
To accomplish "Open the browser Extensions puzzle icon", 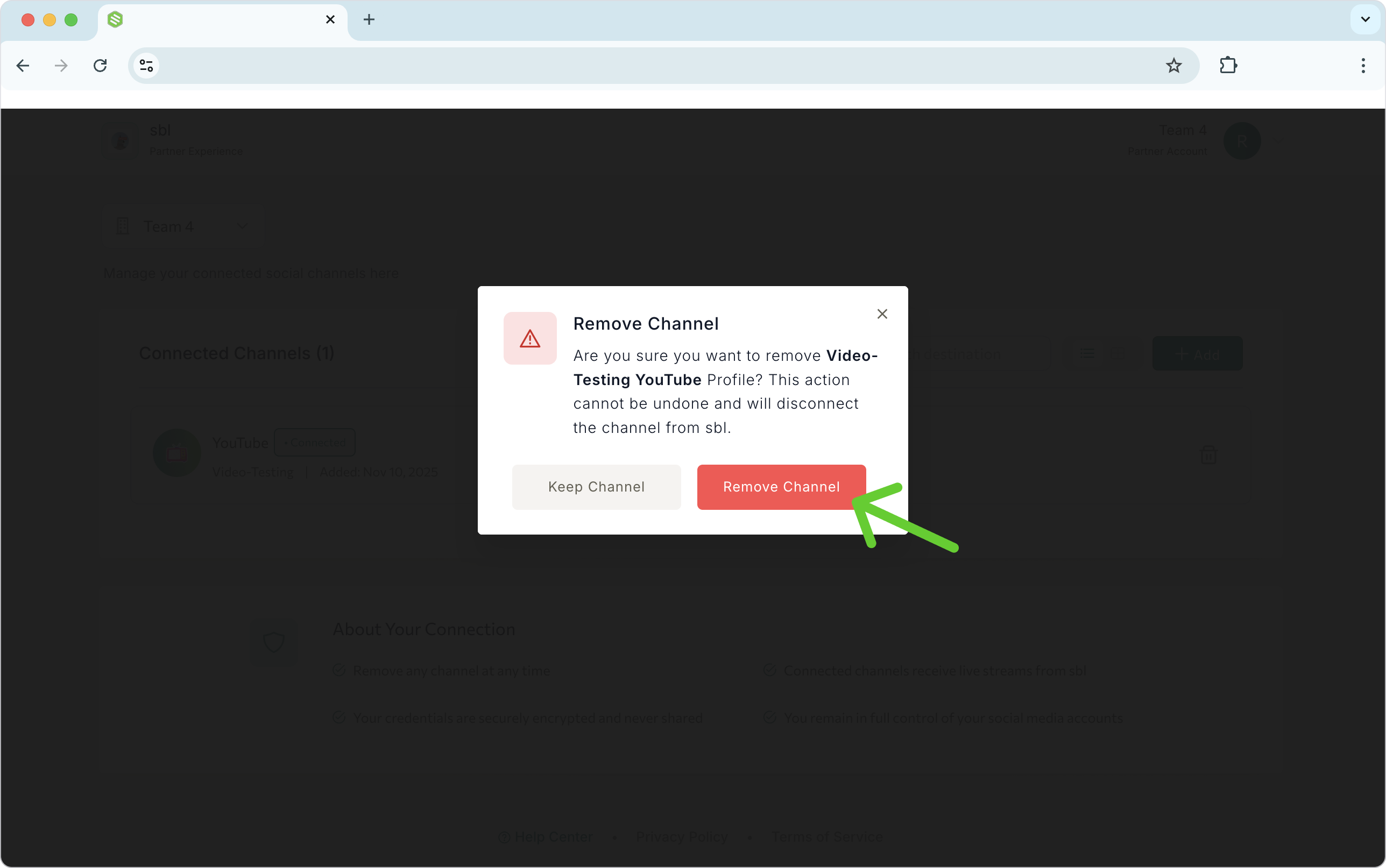I will point(1228,66).
